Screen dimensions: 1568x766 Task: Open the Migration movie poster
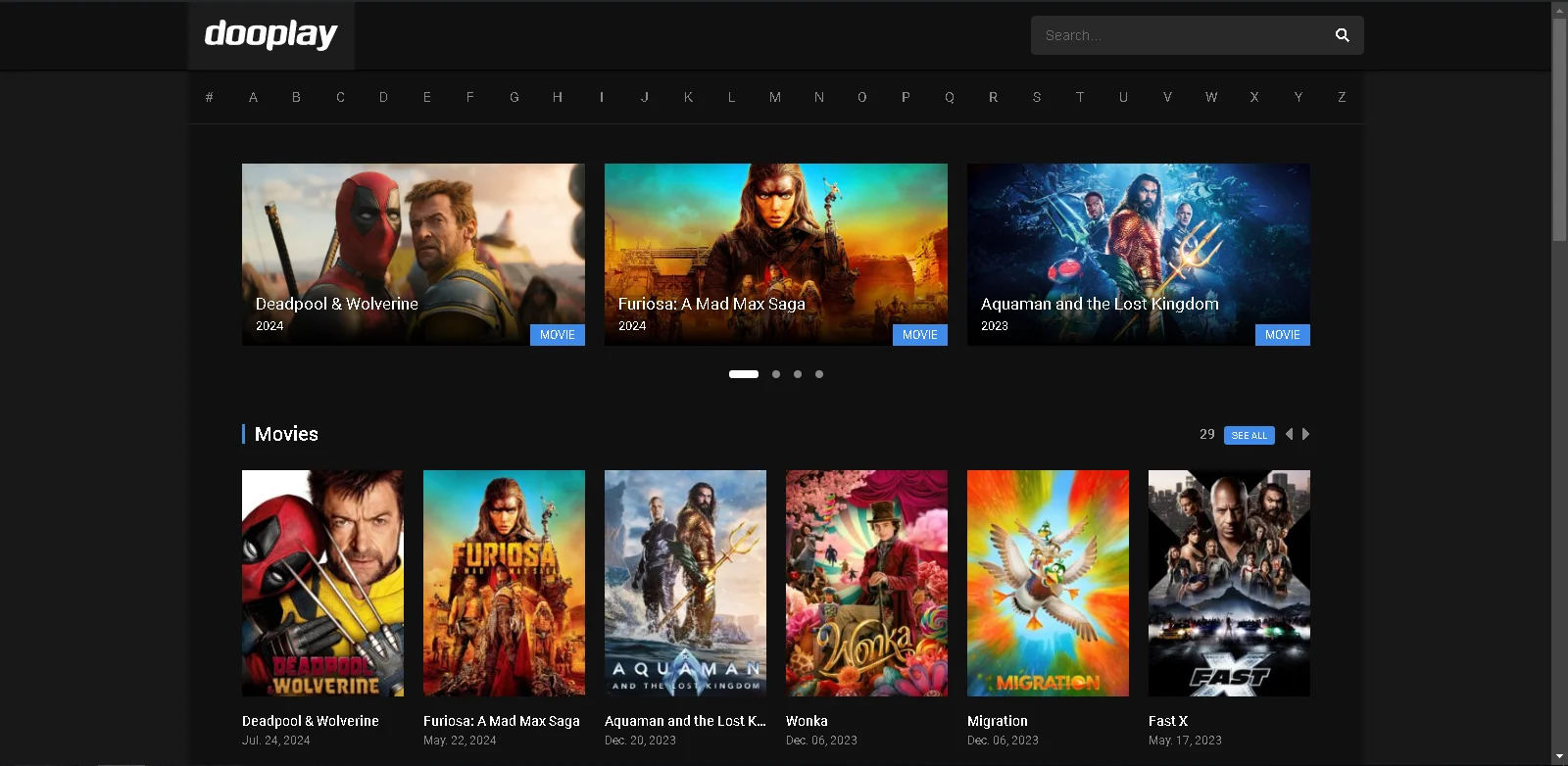pyautogui.click(x=1048, y=583)
